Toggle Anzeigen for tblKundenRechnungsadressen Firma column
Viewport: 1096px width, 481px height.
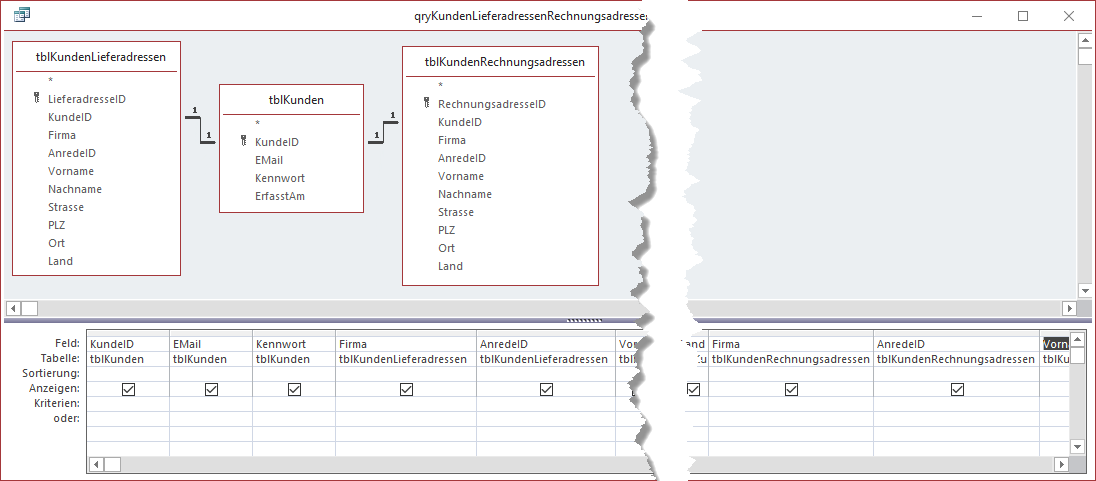pyautogui.click(x=791, y=390)
